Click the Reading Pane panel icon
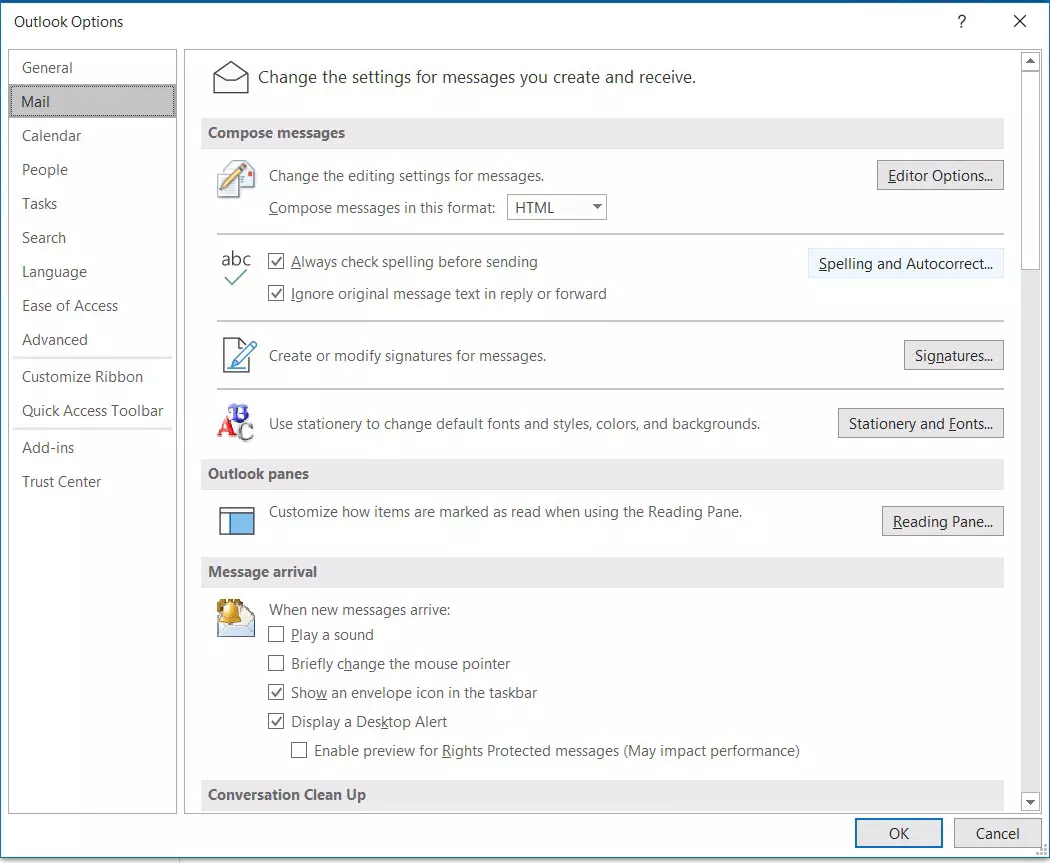This screenshot has height=863, width=1050. pyautogui.click(x=236, y=520)
